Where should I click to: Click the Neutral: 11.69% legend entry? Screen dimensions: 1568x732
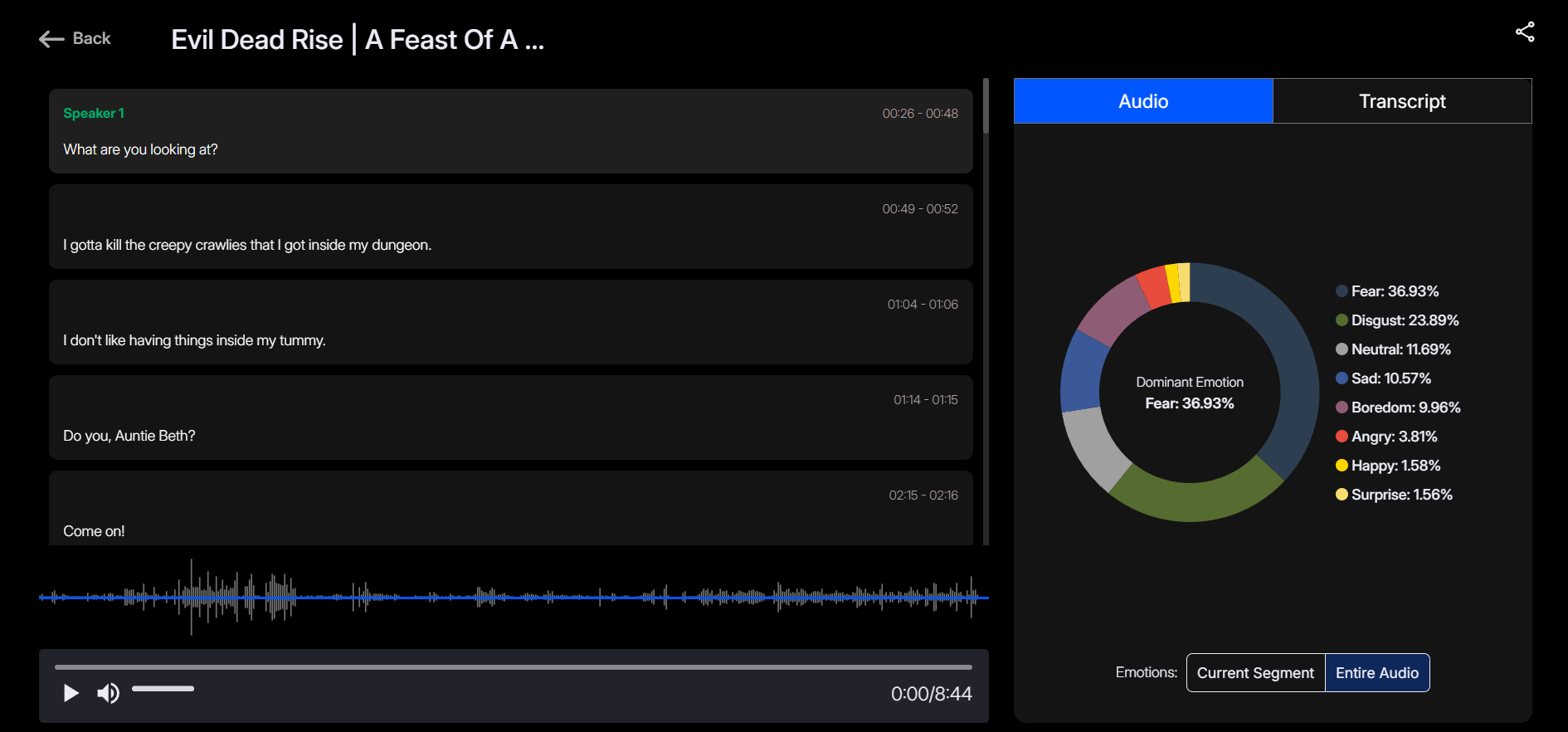[1393, 349]
